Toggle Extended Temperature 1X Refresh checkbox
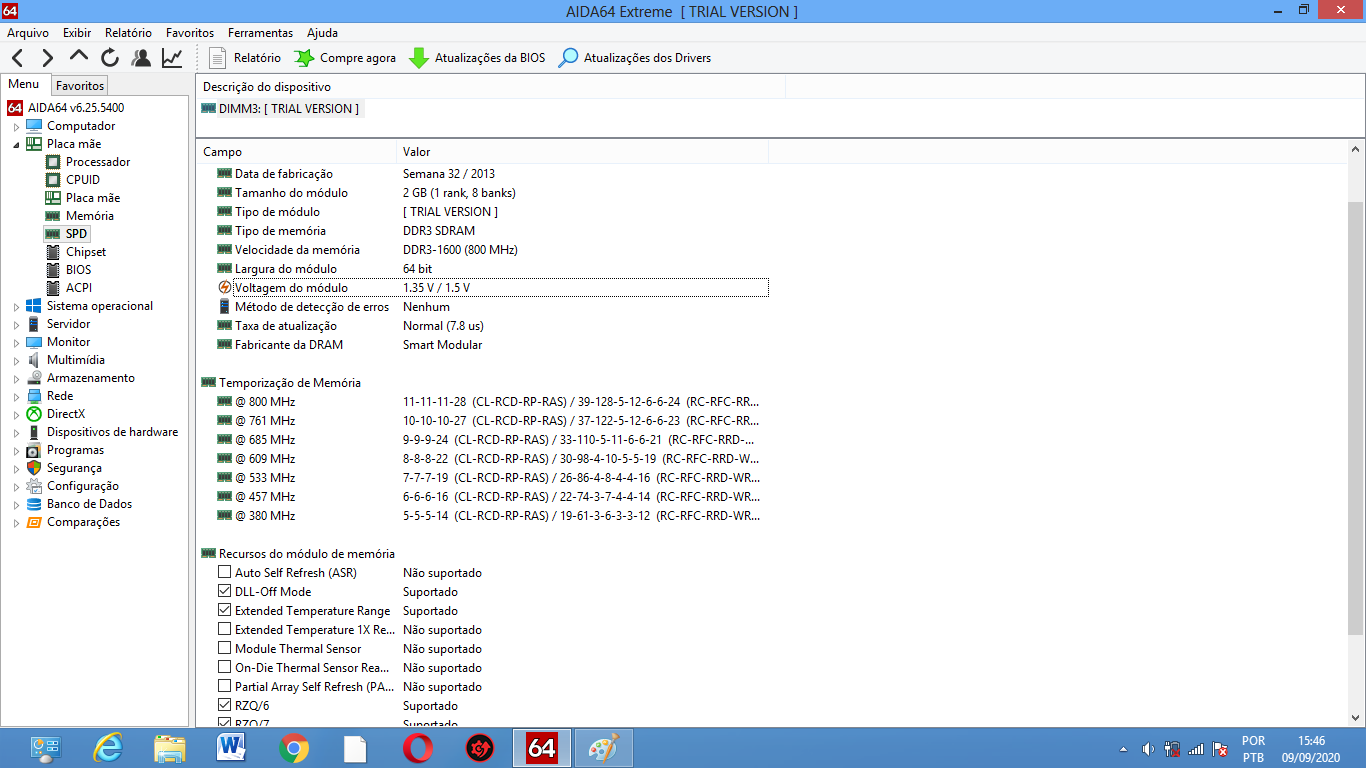The width and height of the screenshot is (1366, 768). point(224,630)
